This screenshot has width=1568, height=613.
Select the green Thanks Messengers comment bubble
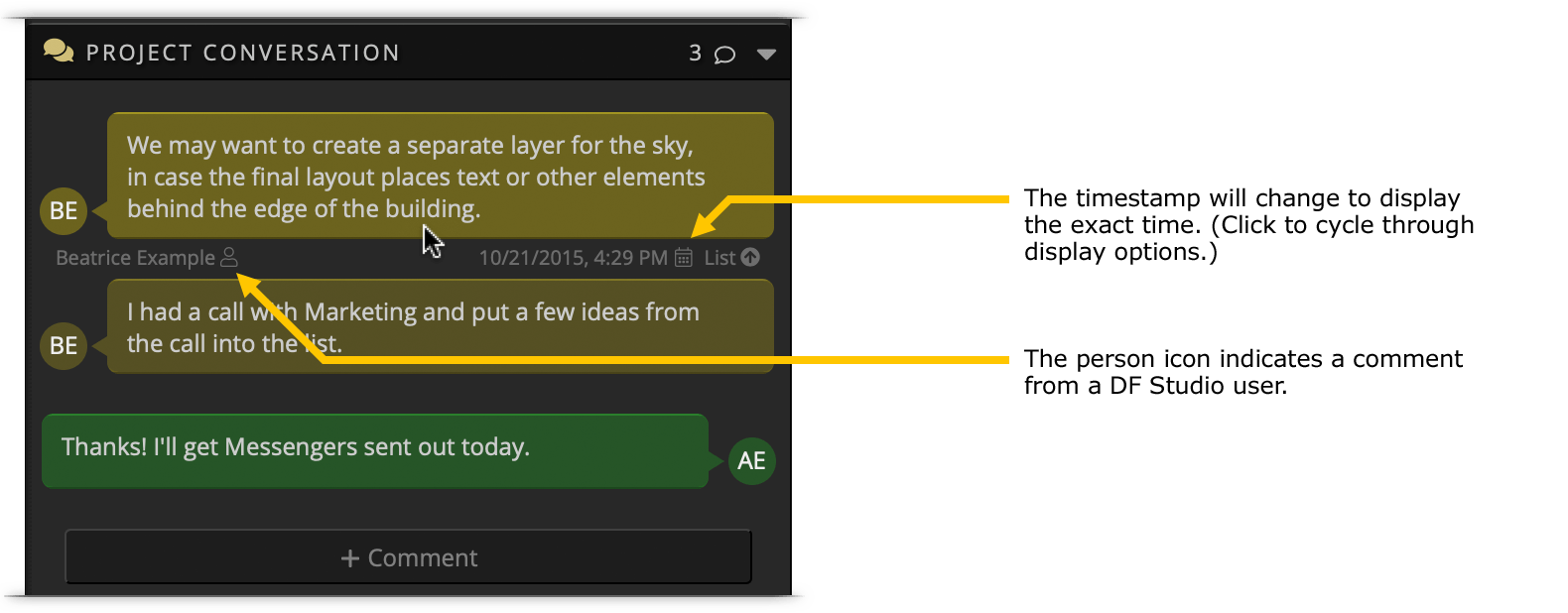click(x=375, y=450)
